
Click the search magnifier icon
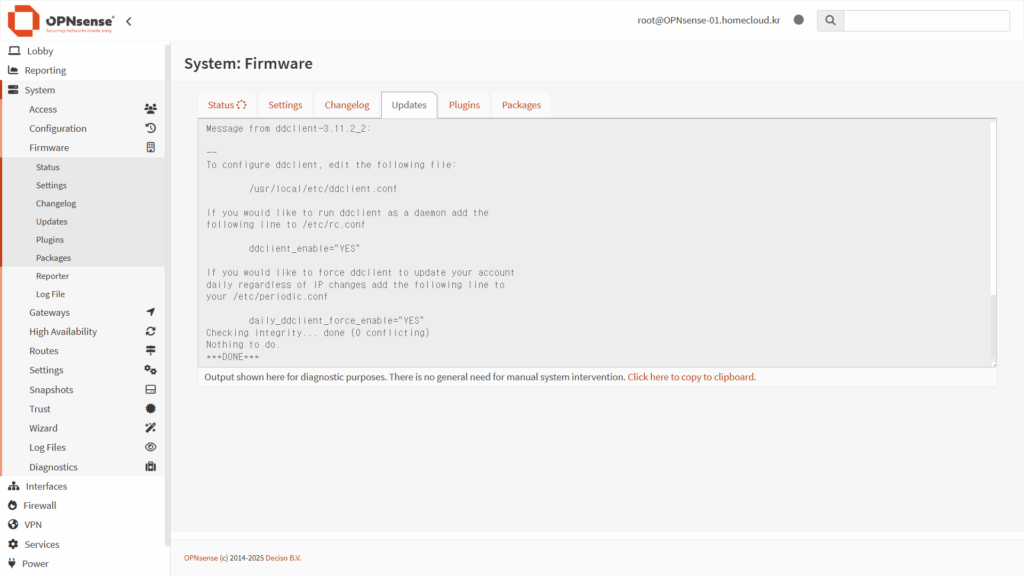[x=830, y=20]
